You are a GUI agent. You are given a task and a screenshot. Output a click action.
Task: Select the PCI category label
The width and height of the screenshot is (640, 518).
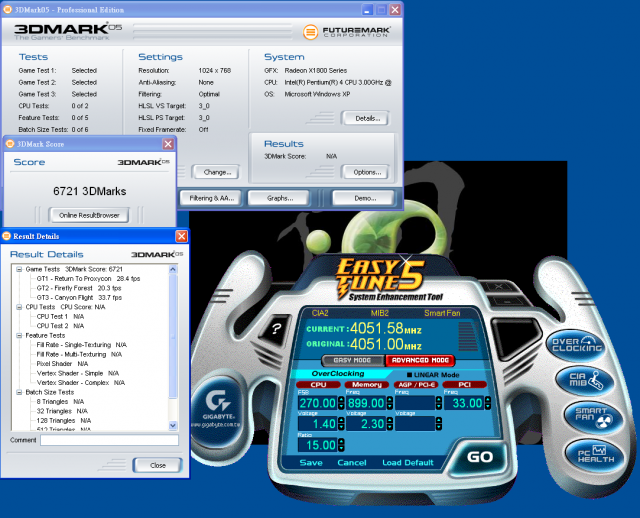pos(464,385)
